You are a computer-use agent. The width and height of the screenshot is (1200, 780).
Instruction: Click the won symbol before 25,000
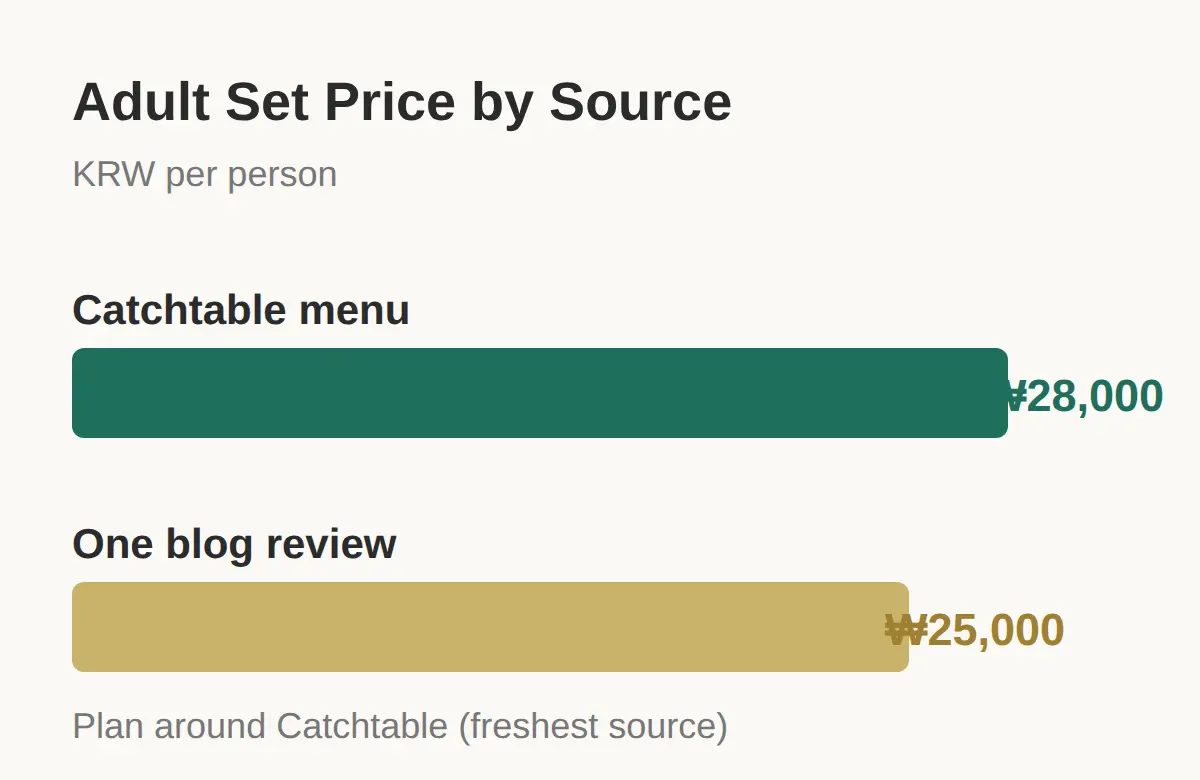coord(906,630)
